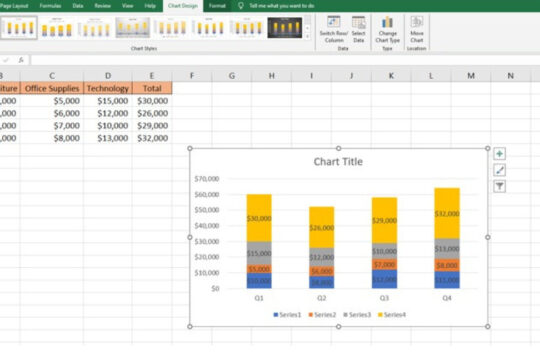The image size is (540, 360).
Task: Click the Switch Row/Column icon
Action: 333,22
